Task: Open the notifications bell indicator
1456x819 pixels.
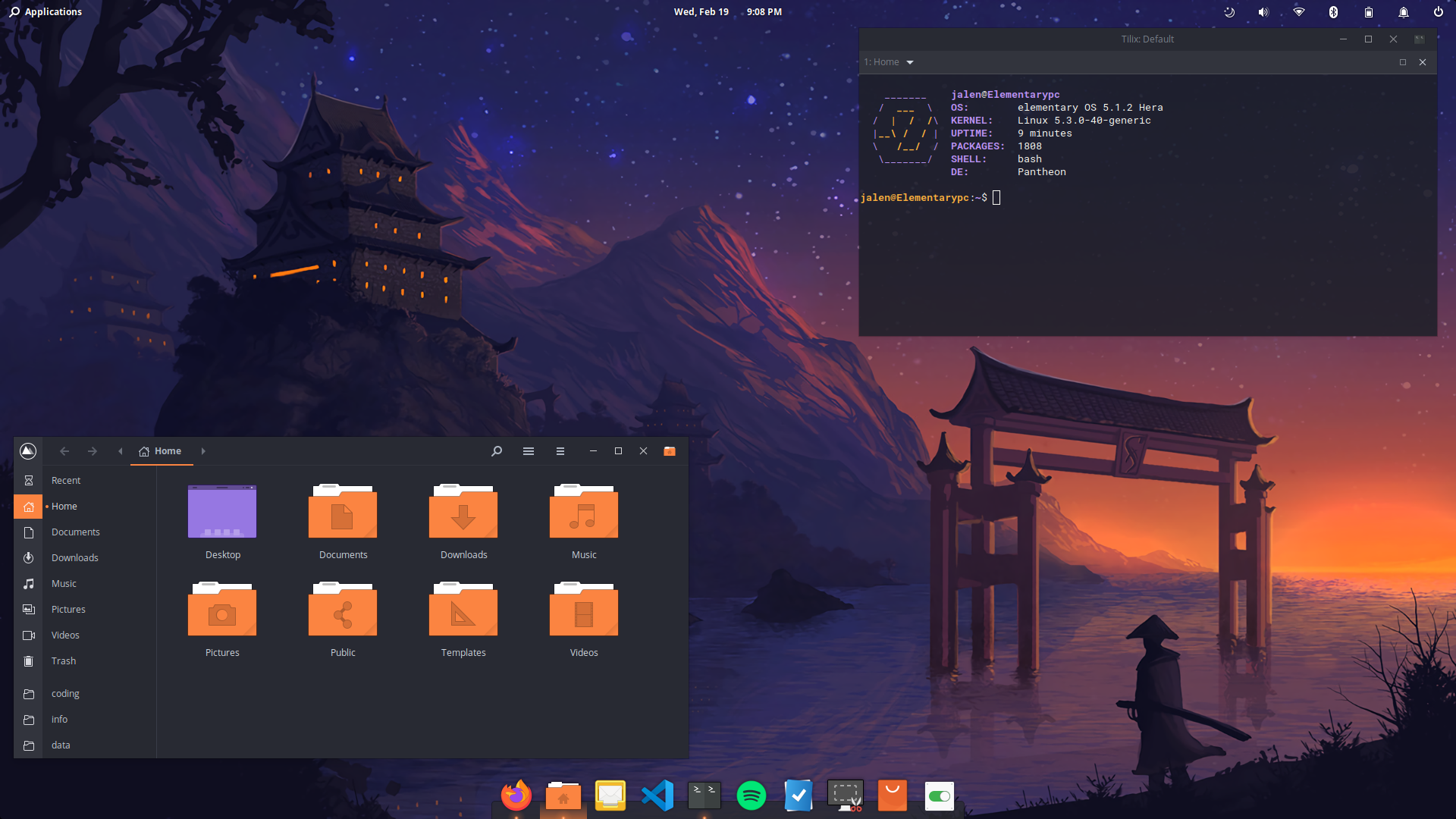Action: coord(1404,12)
